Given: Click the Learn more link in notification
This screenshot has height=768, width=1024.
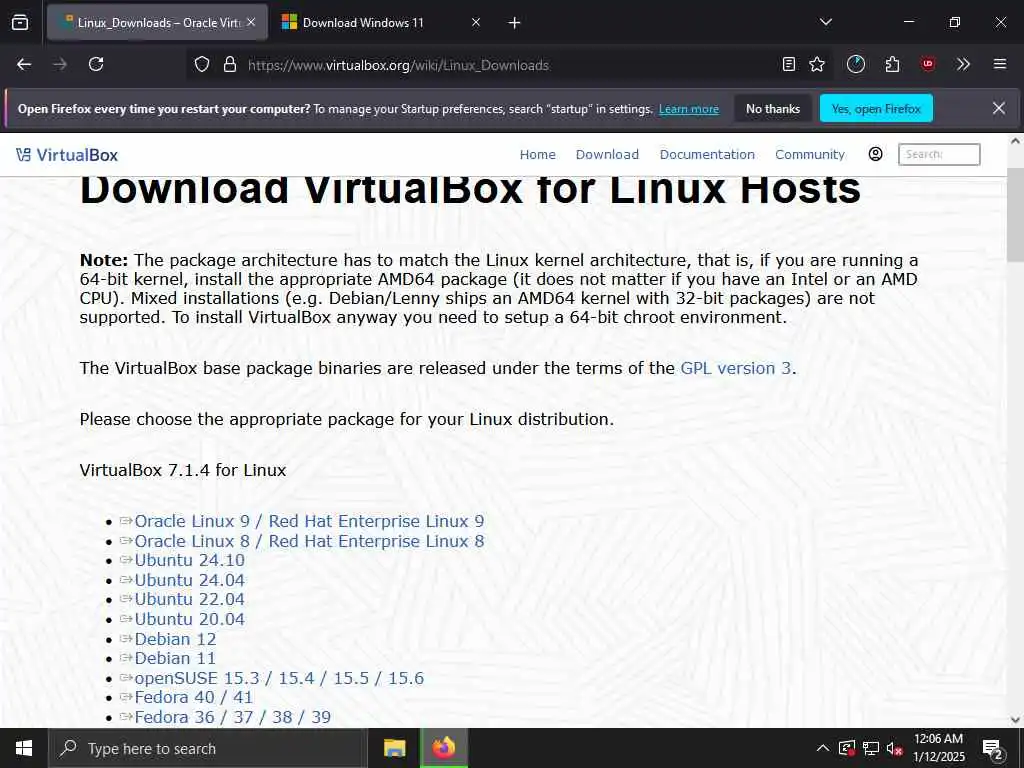Looking at the screenshot, I should point(689,109).
